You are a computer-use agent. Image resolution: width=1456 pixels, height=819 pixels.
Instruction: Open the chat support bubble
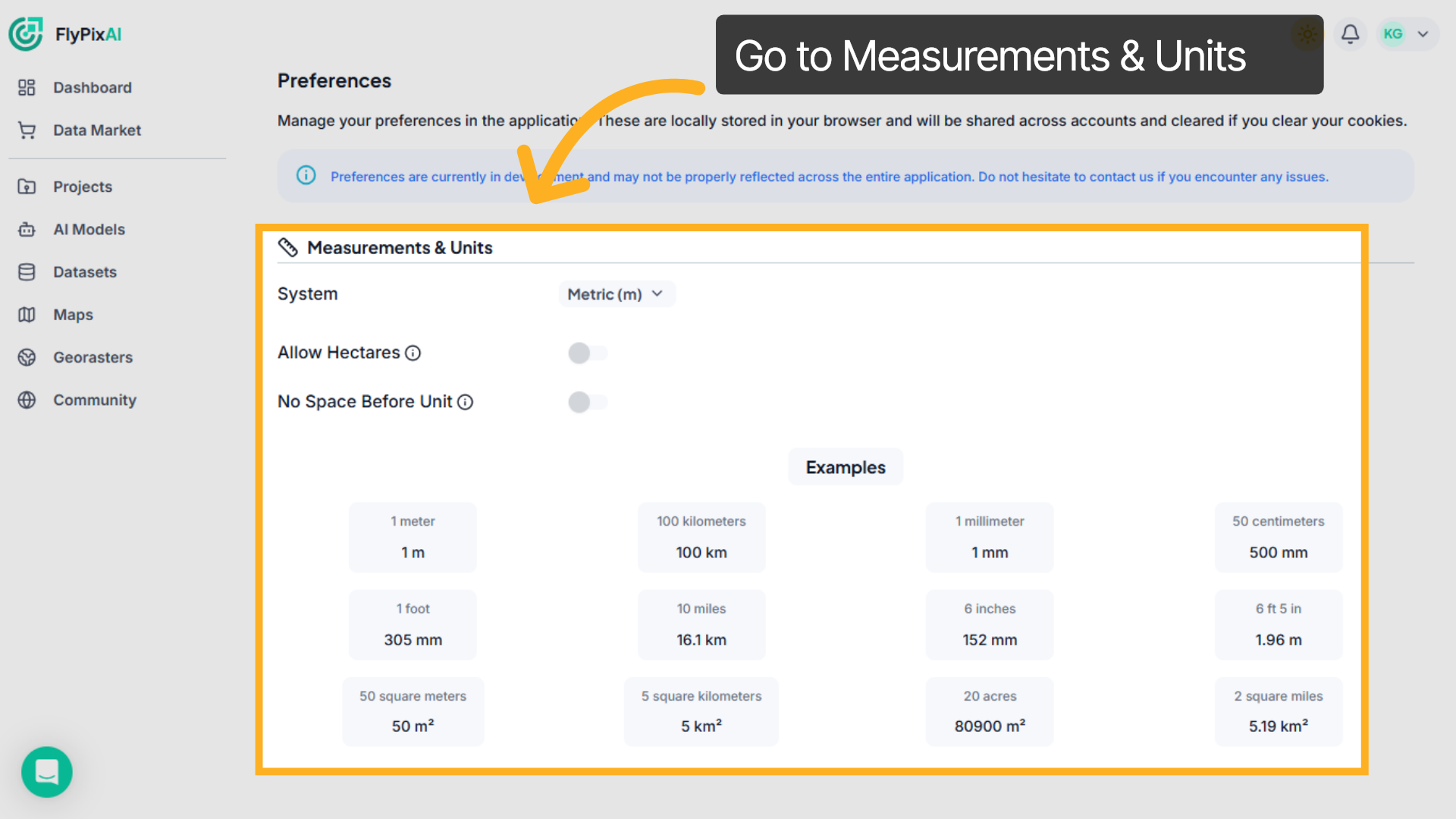click(47, 772)
